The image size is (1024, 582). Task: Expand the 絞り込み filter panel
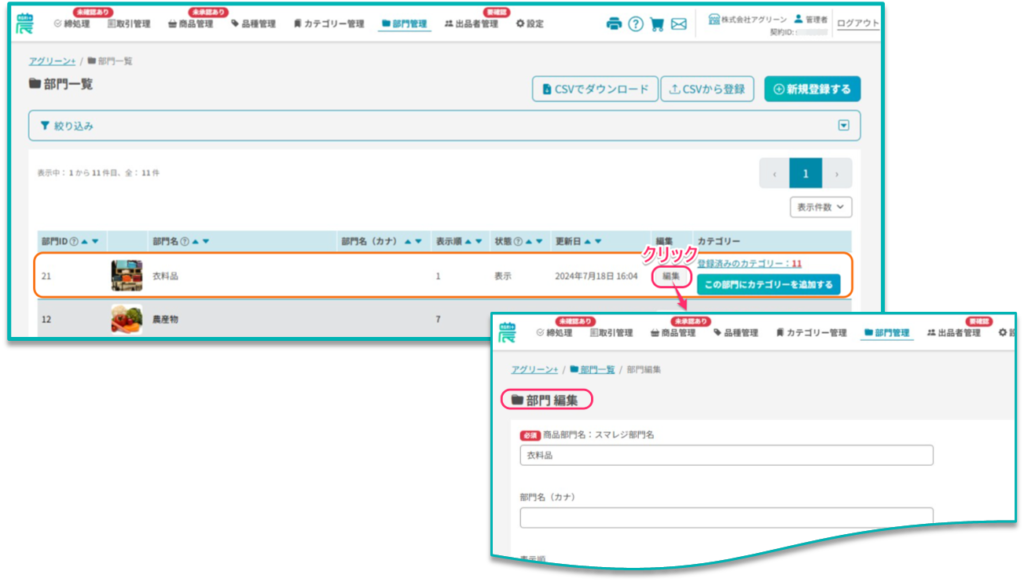pyautogui.click(x=843, y=126)
